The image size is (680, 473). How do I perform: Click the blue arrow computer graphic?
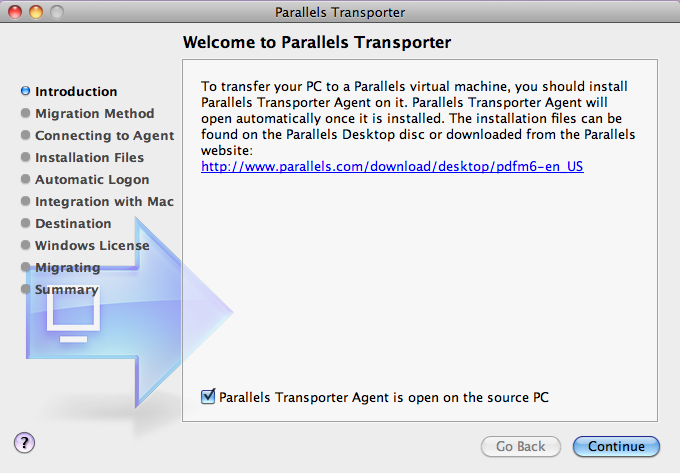click(x=130, y=312)
